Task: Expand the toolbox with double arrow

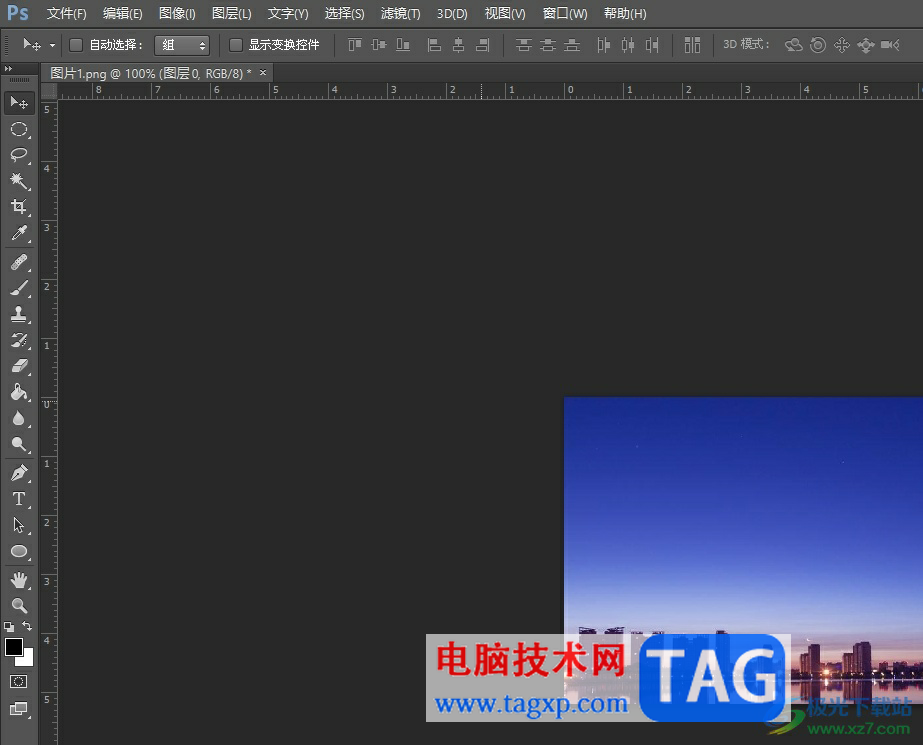Action: point(8,69)
